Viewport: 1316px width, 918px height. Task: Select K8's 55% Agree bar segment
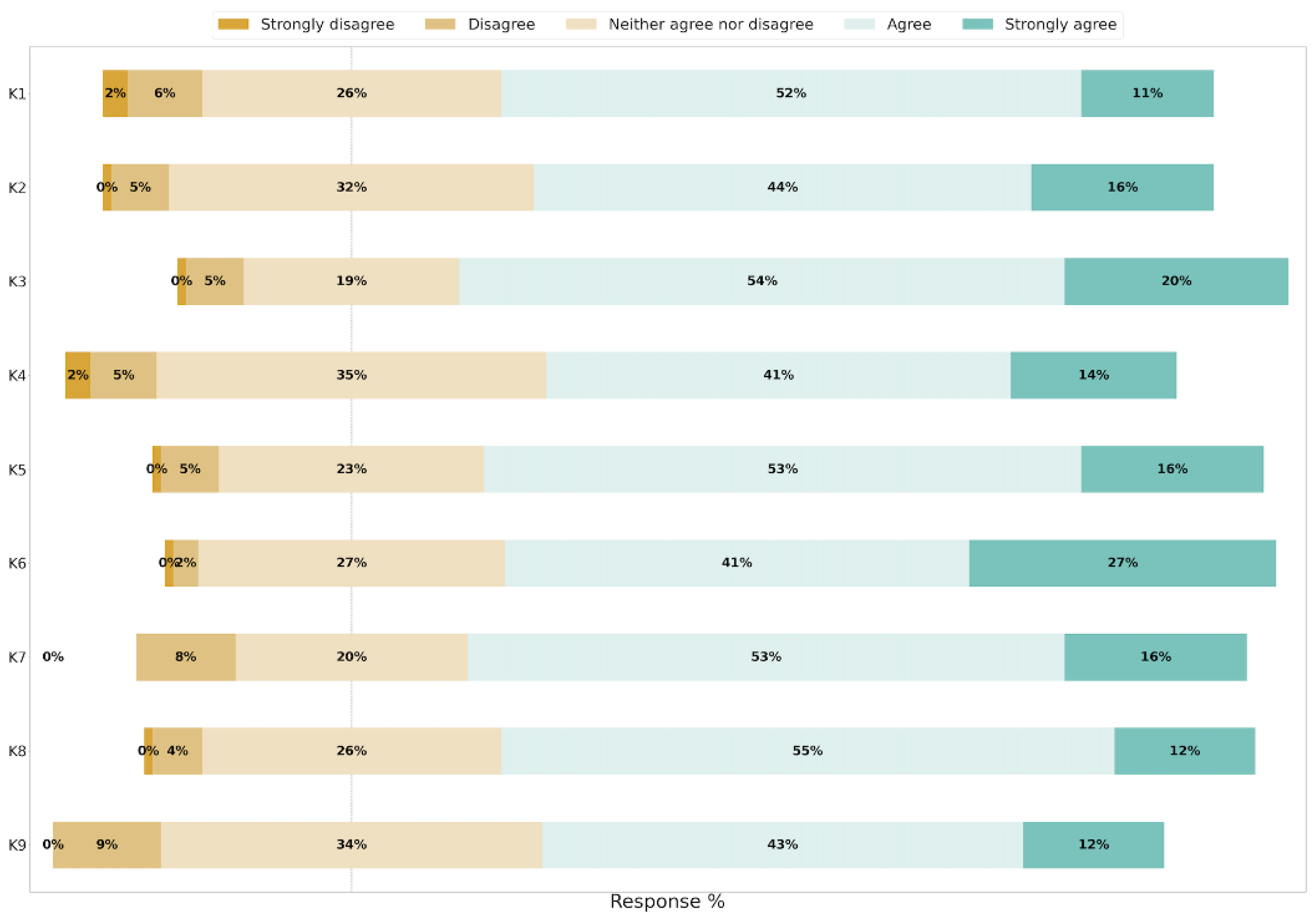[807, 751]
